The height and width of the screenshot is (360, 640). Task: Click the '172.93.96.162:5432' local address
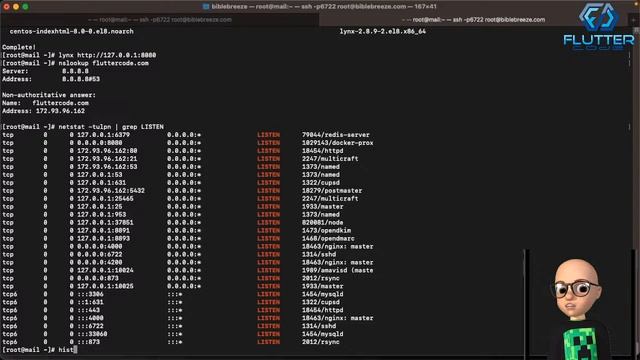pyautogui.click(x=111, y=191)
